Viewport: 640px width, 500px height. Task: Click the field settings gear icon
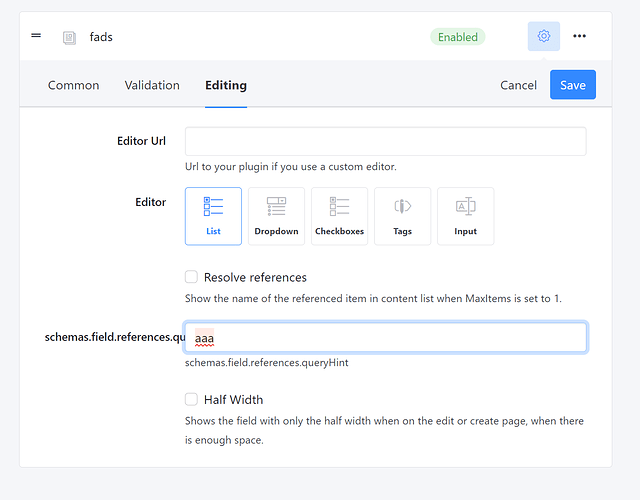(544, 36)
